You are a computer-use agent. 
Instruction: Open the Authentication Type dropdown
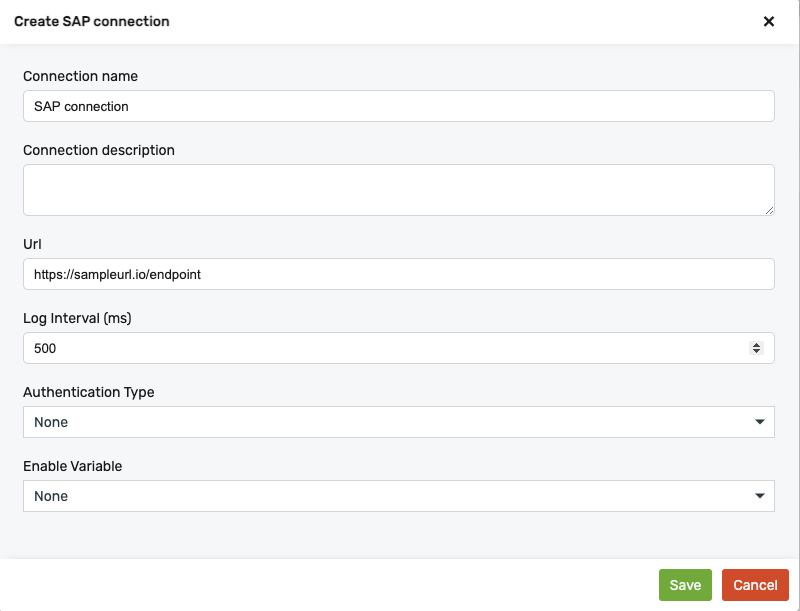pyautogui.click(x=398, y=422)
